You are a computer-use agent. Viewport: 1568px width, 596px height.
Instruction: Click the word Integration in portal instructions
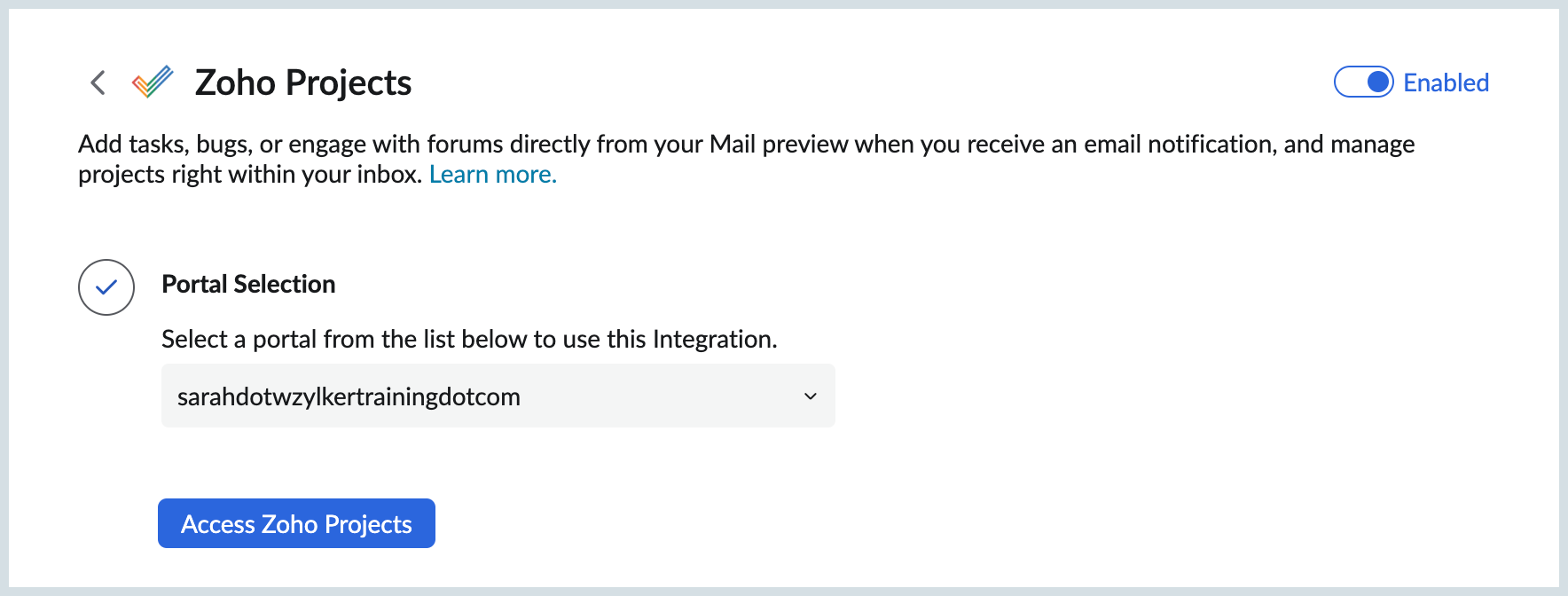click(x=712, y=339)
